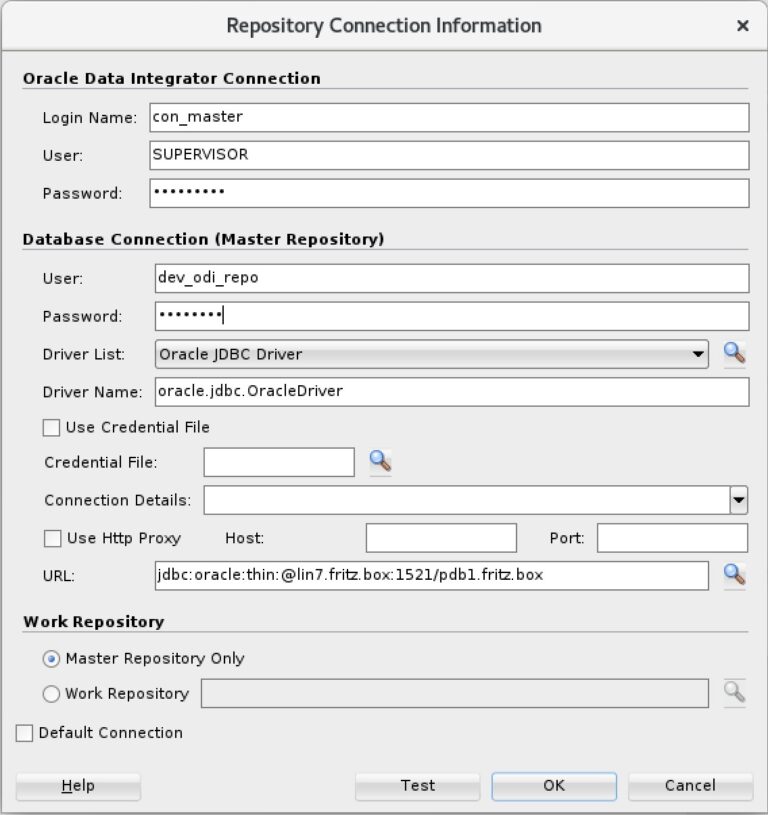Click the Driver Name text field

452,392
